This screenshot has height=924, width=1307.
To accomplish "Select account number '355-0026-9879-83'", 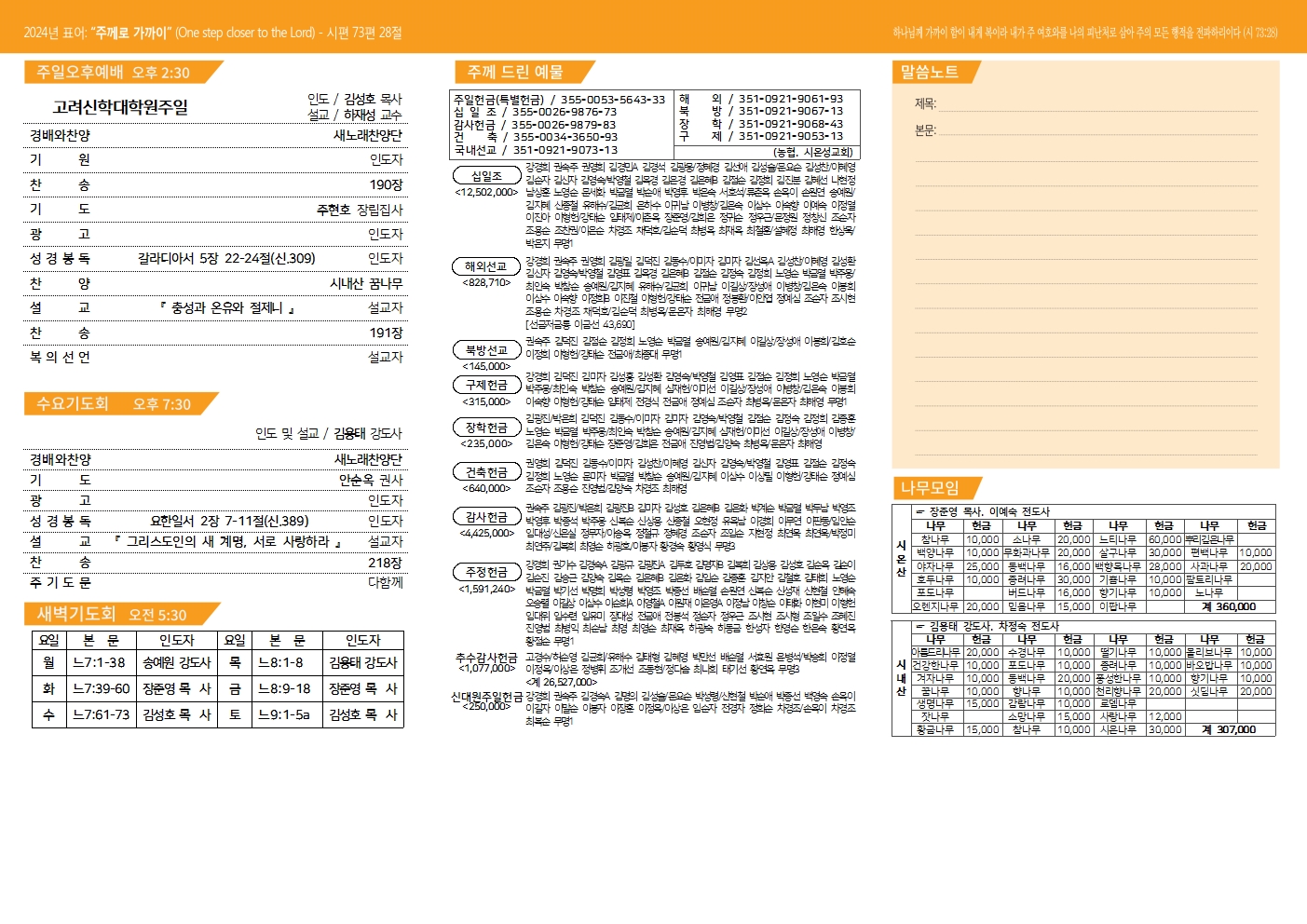I will pyautogui.click(x=563, y=125).
